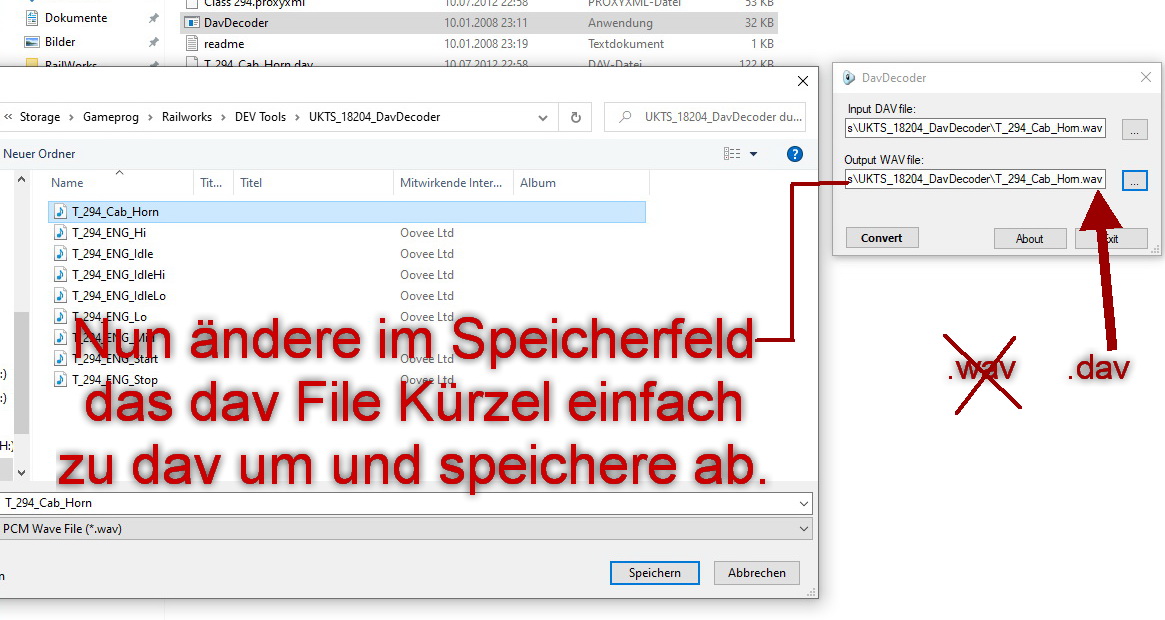Sort by Titel column header
Screen dimensions: 1165x620
tap(314, 183)
